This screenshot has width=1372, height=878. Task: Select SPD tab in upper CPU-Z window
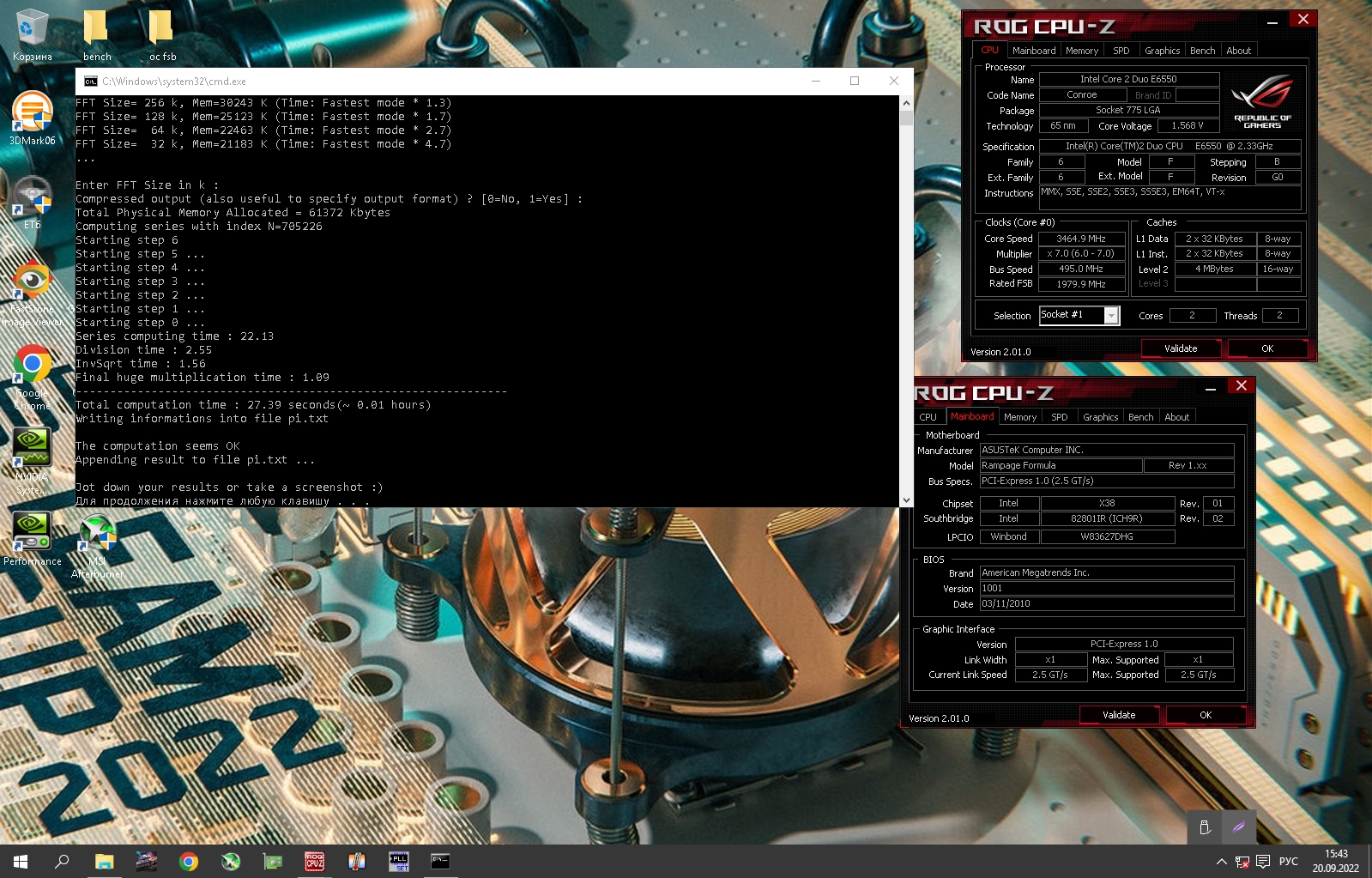[x=1121, y=51]
